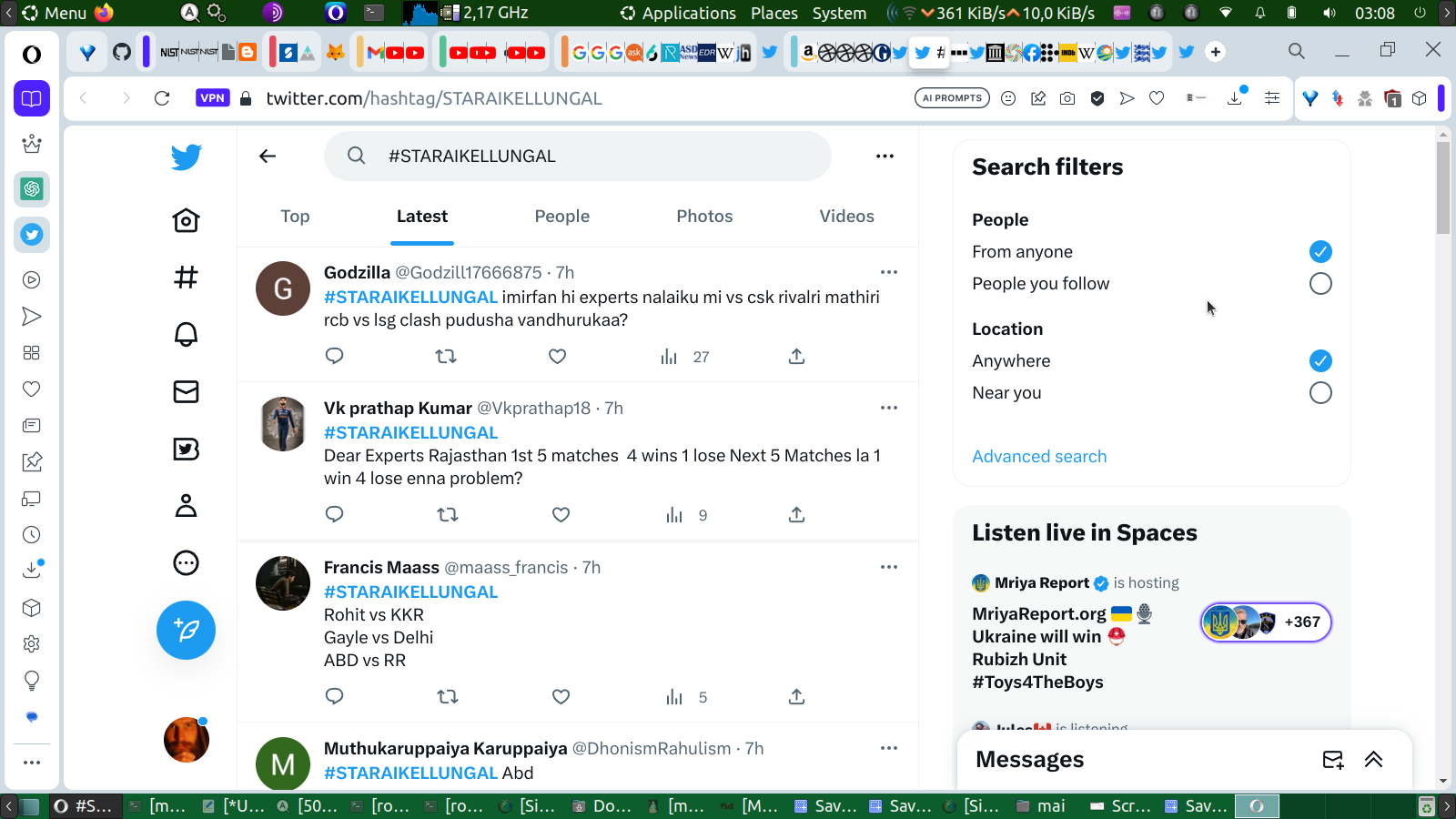This screenshot has width=1456, height=819.
Task: Retweet Godzilla's tweet
Action: pyautogui.click(x=446, y=356)
